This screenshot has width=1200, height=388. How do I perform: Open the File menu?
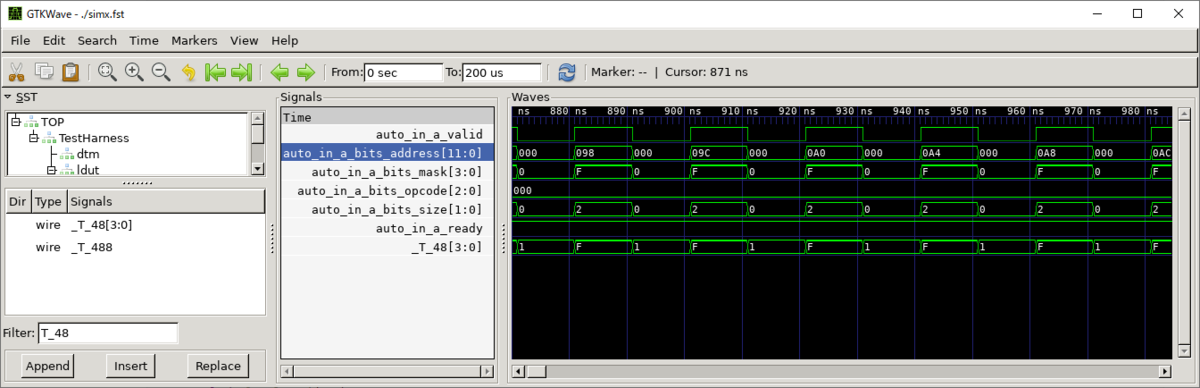point(20,41)
